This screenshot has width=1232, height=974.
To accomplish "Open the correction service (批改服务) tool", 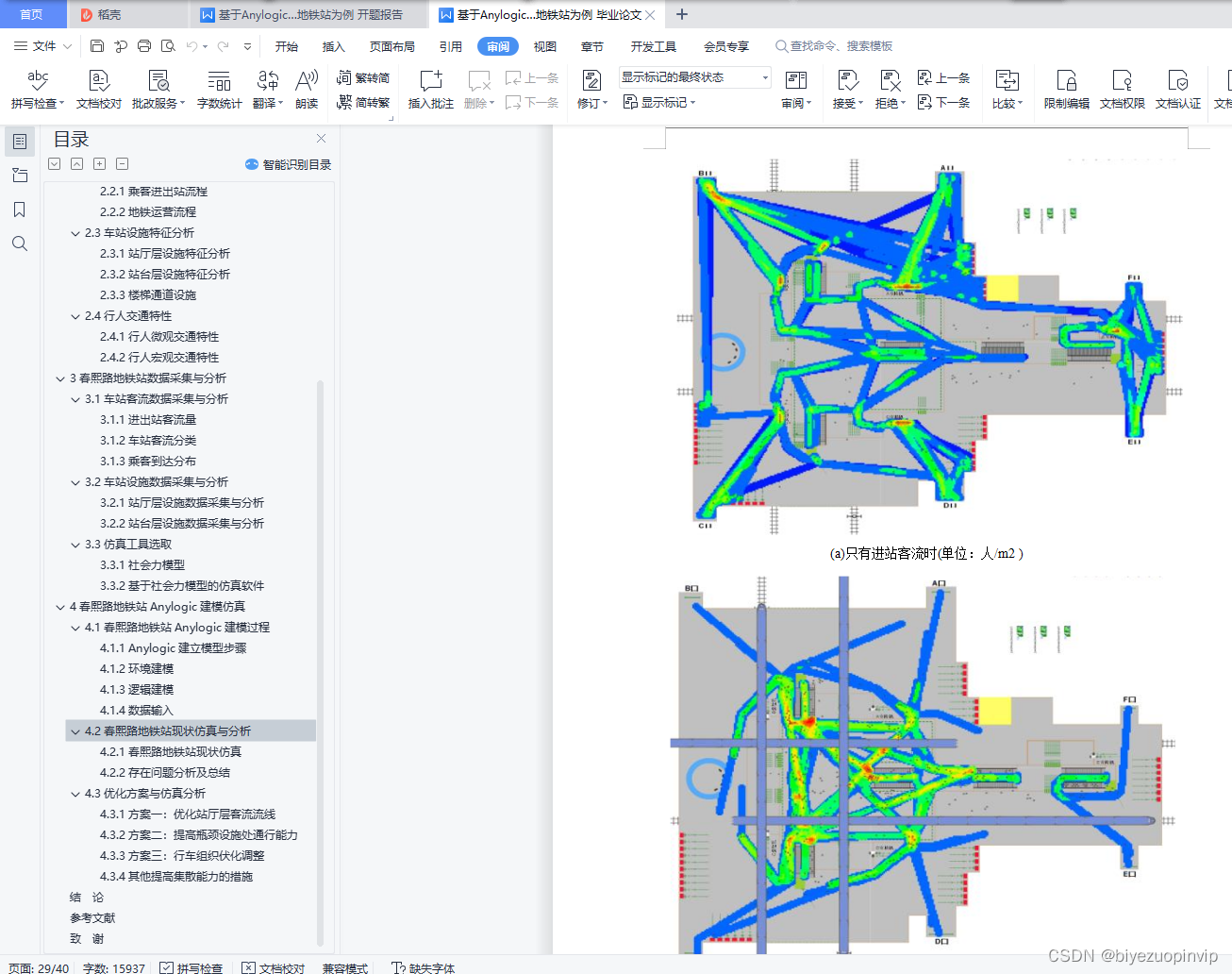I will pyautogui.click(x=158, y=90).
